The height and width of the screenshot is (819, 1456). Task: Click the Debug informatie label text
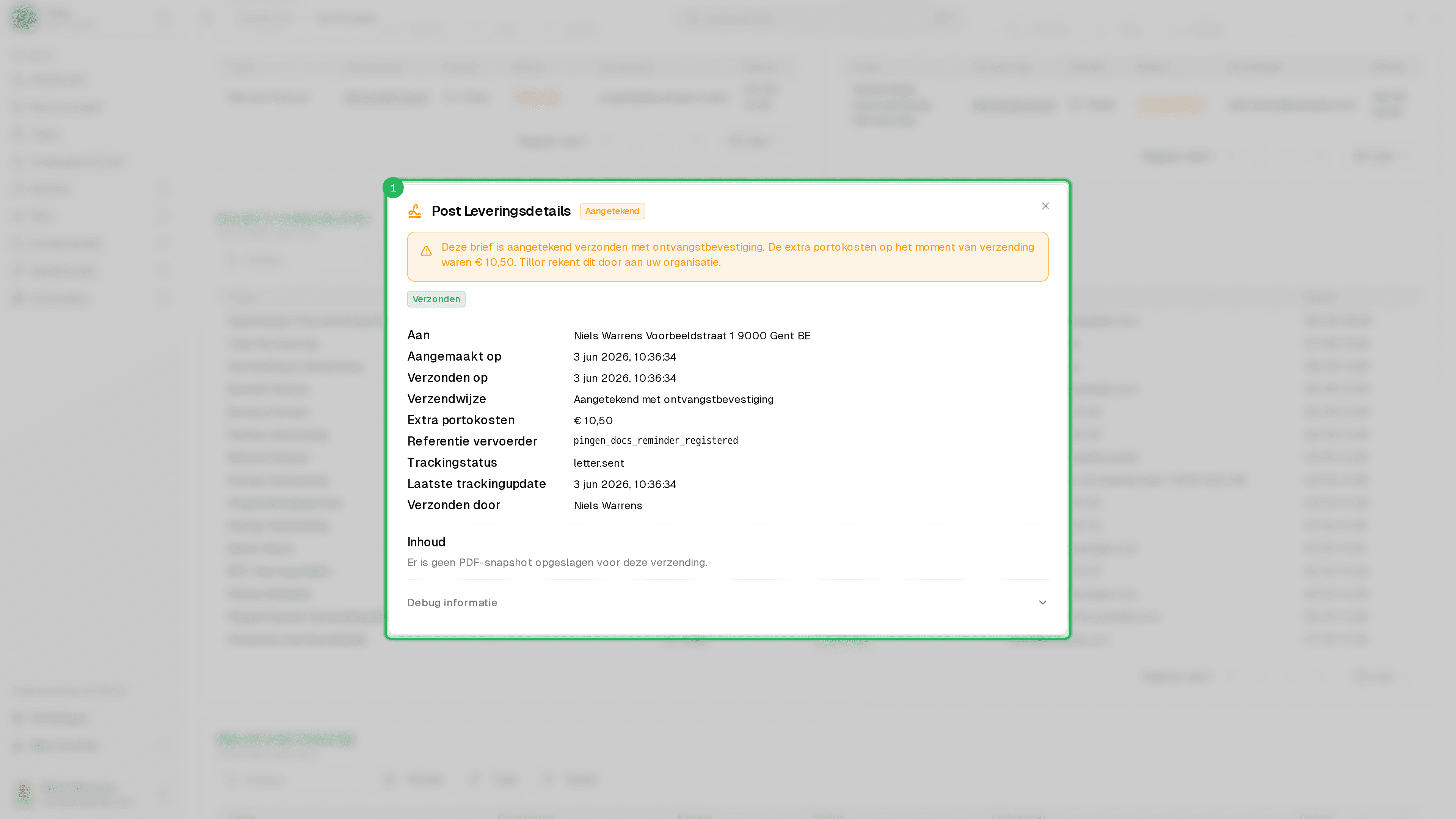click(x=452, y=602)
